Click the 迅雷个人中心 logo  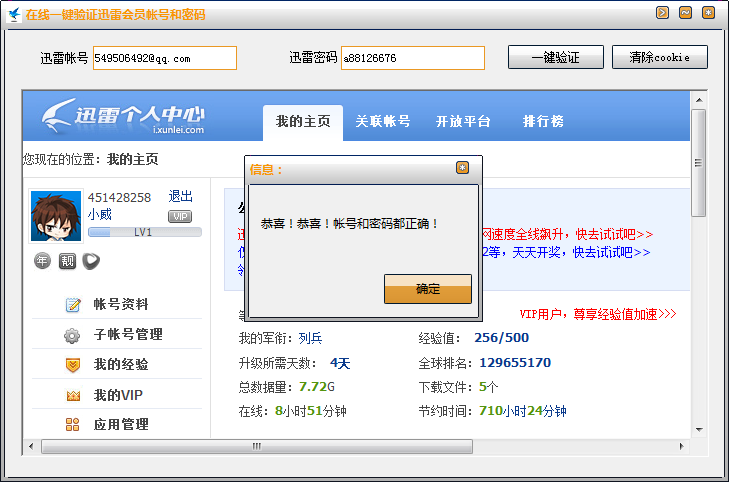pyautogui.click(x=123, y=116)
